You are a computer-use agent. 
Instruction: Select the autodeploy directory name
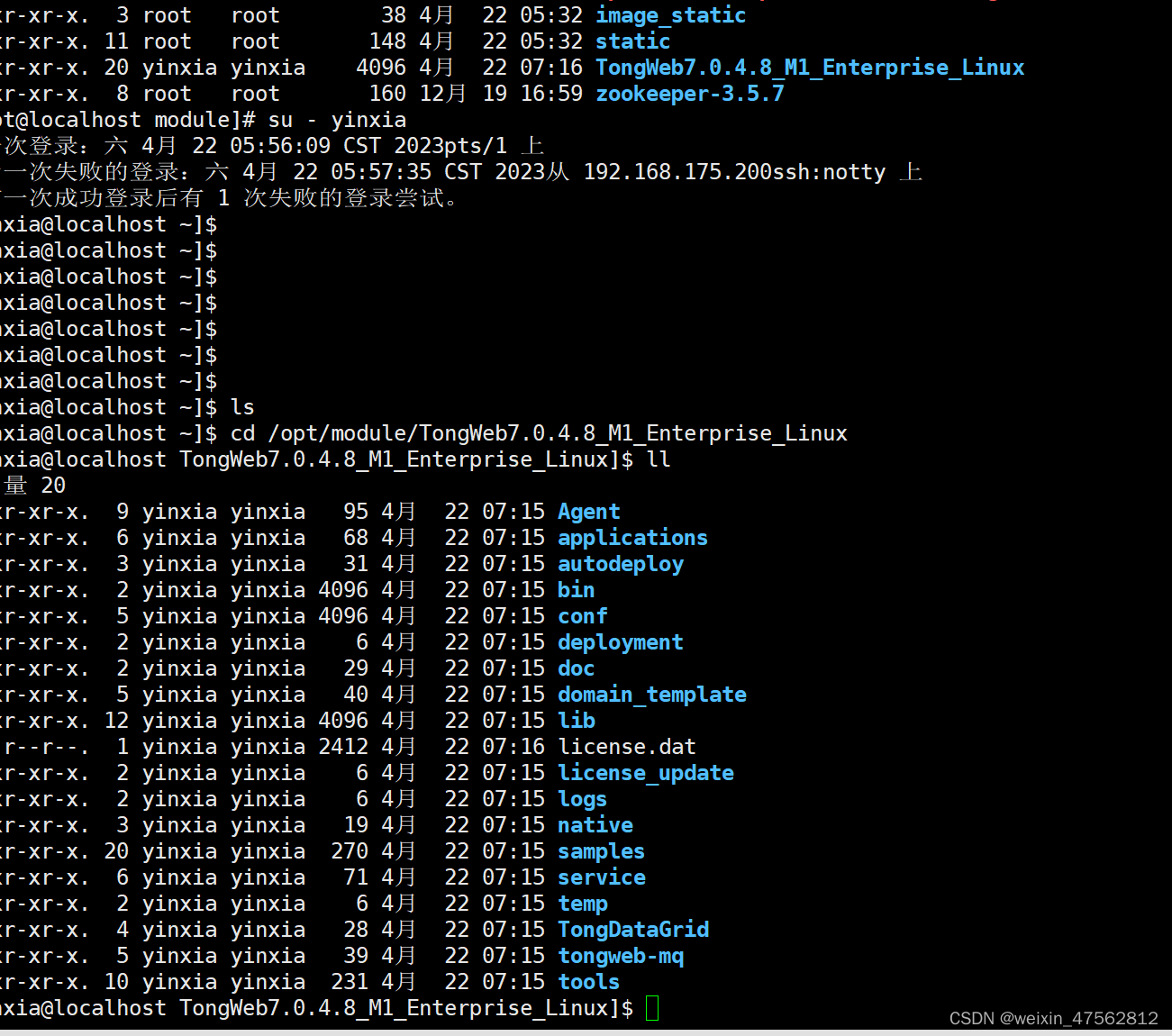click(x=620, y=564)
